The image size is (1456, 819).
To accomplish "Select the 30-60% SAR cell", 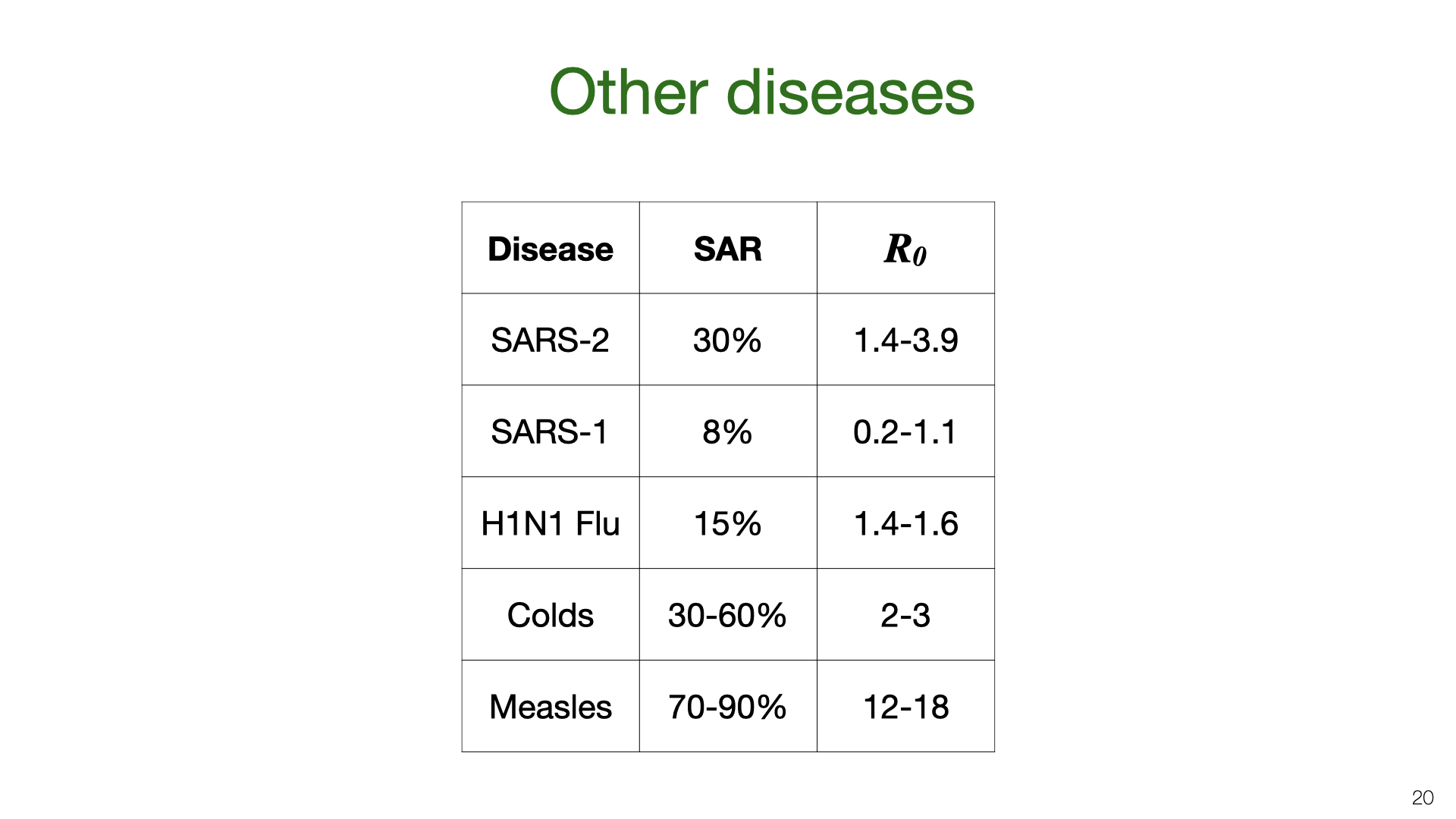I will point(728,615).
